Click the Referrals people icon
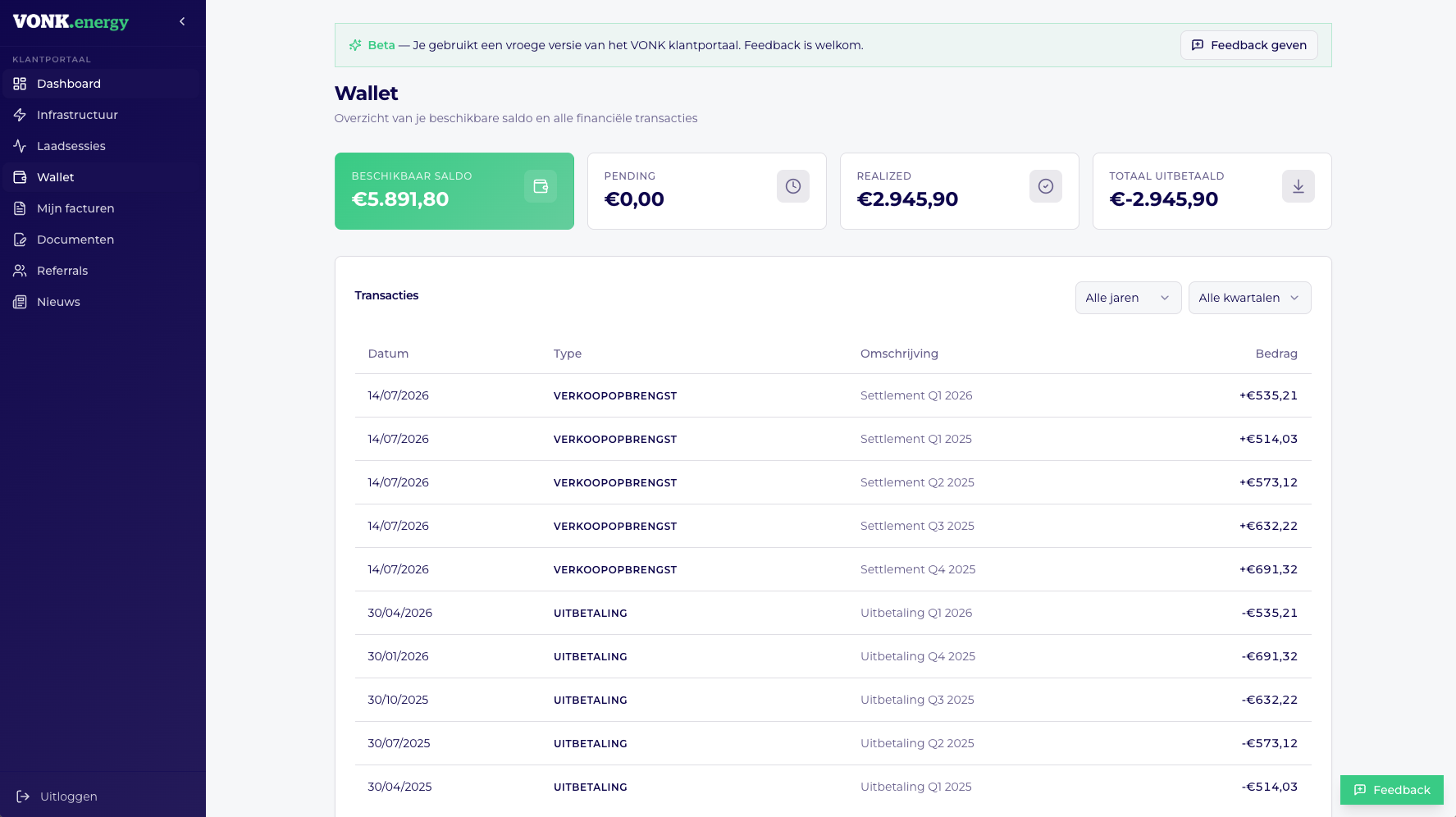The height and width of the screenshot is (817, 1456). (20, 271)
